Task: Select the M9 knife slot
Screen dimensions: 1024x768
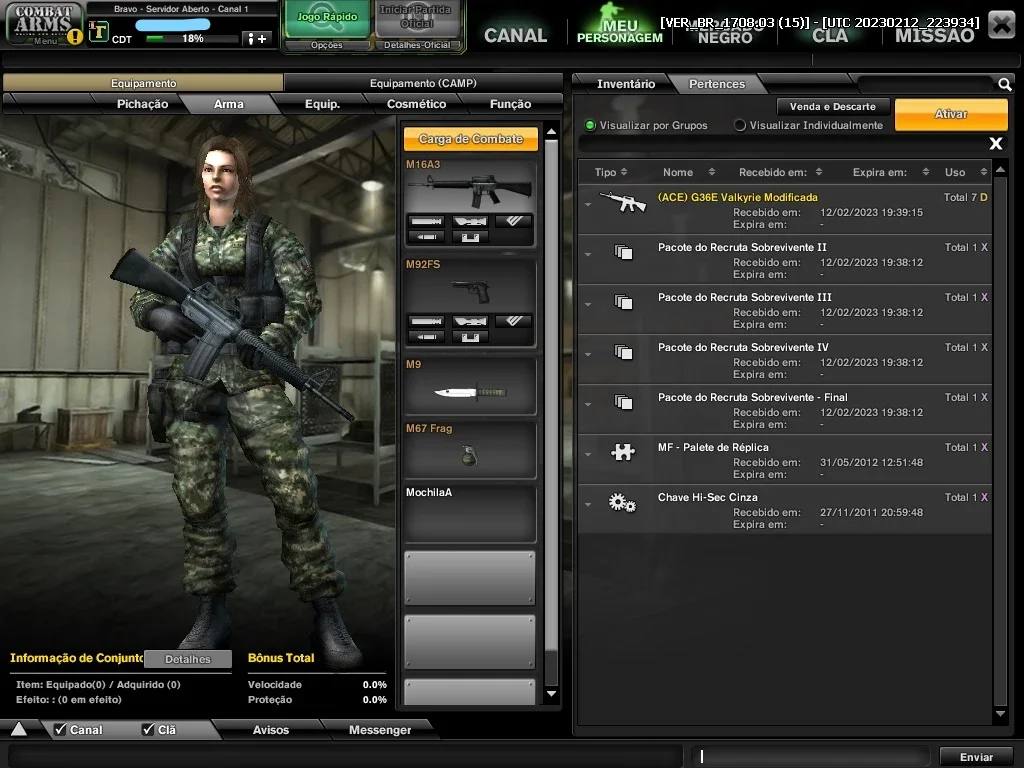Action: (x=470, y=386)
